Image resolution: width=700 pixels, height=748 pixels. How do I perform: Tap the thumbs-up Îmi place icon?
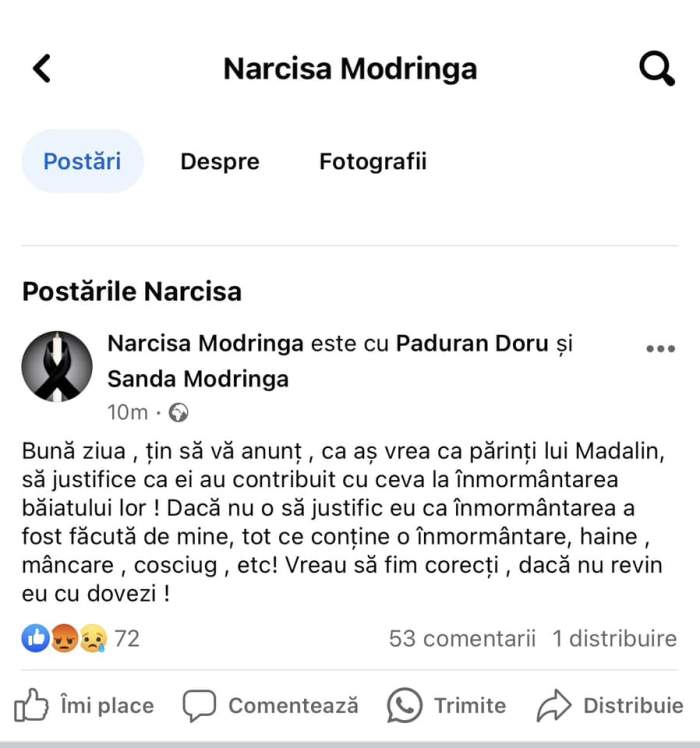(32, 706)
